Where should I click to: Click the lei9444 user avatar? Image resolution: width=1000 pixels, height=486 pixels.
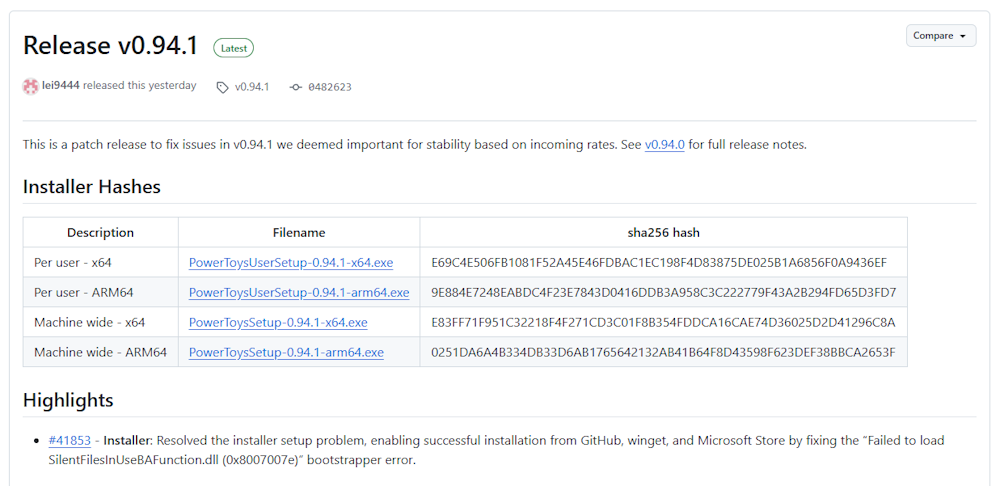click(x=31, y=86)
